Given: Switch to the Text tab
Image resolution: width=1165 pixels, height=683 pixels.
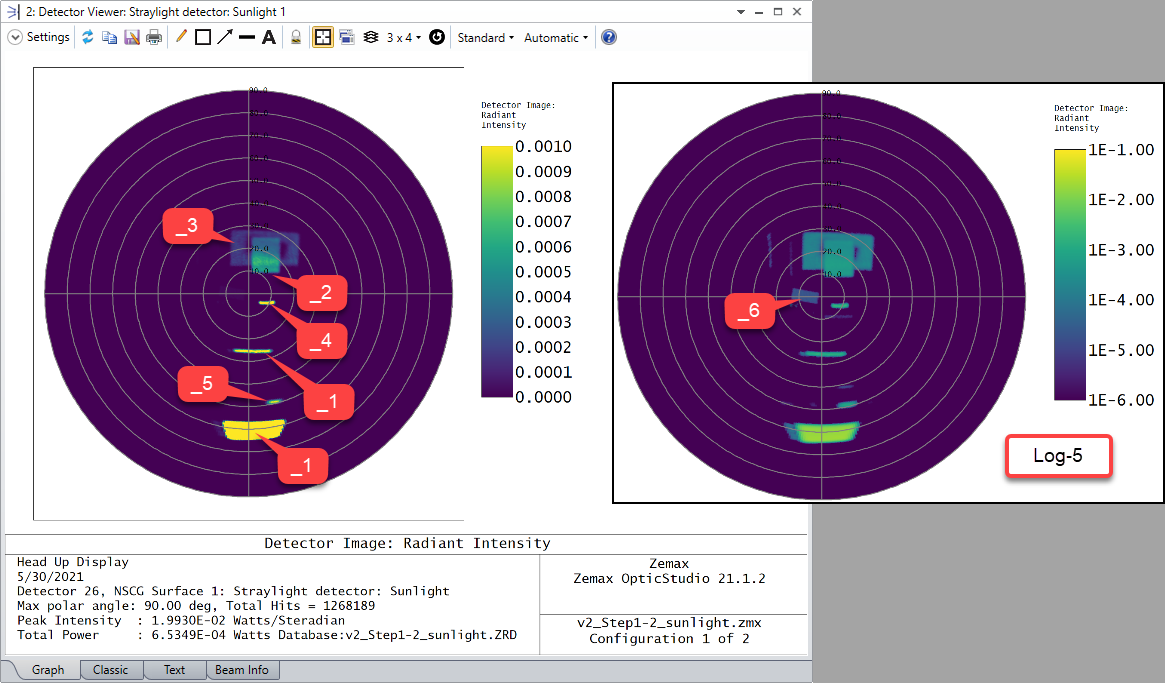Looking at the screenshot, I should coord(175,670).
